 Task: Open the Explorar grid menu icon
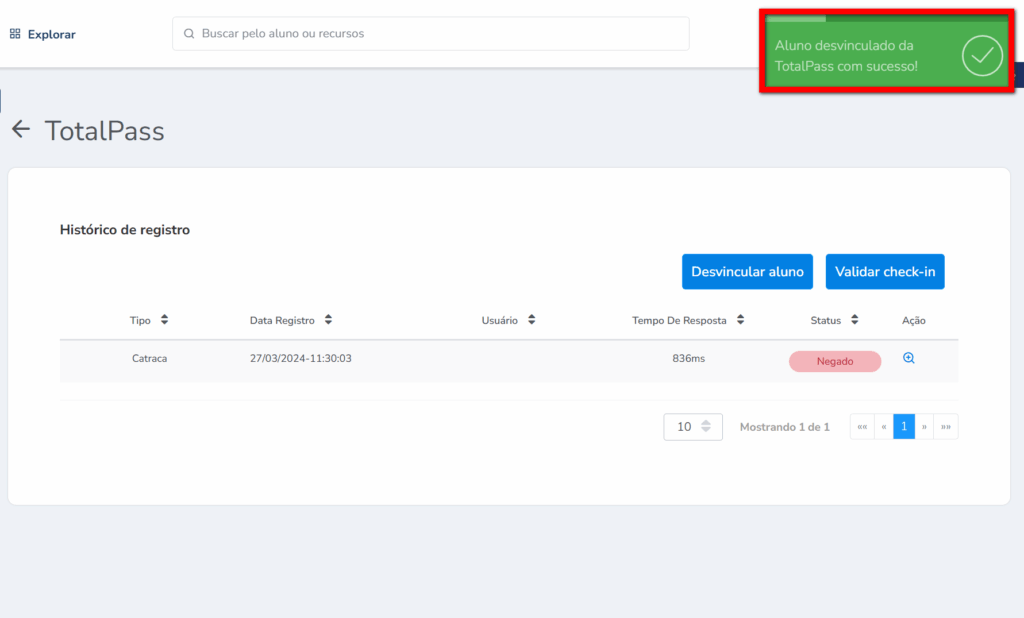tap(15, 34)
